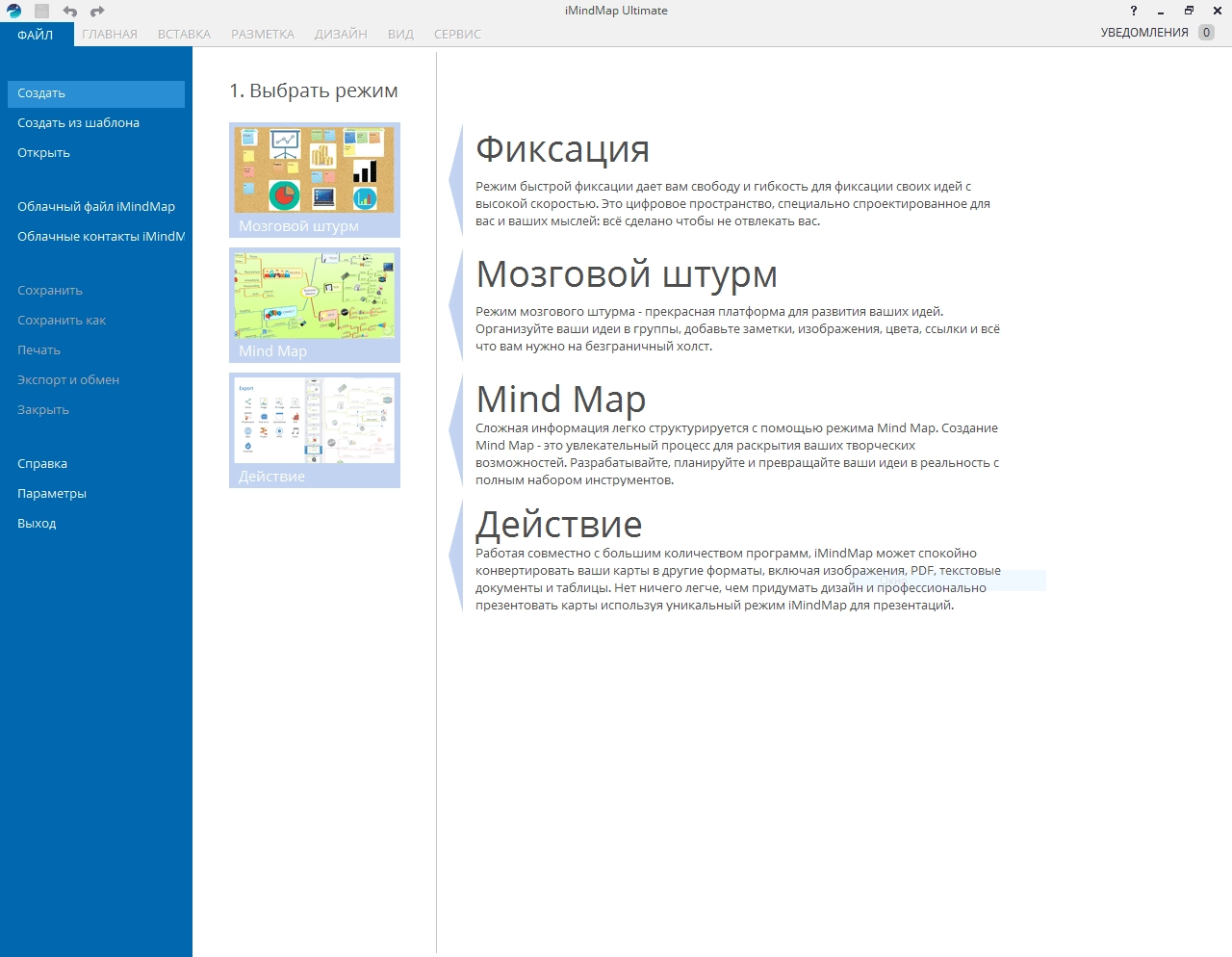Switch to the ВСТАВКА tab
Viewport: 1232px width, 957px height.
tap(184, 34)
